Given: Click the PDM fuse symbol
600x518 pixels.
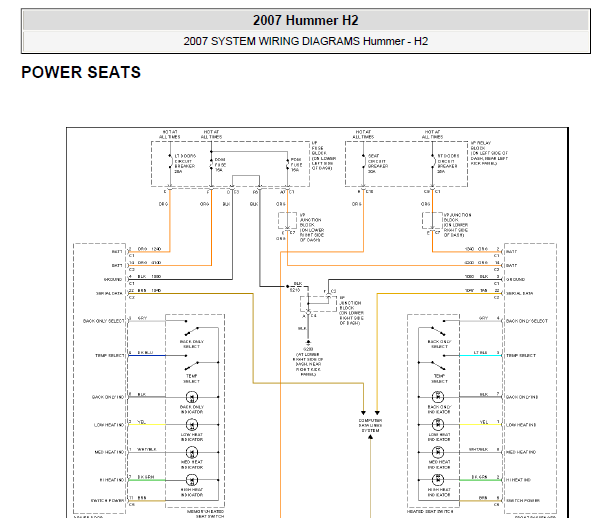Looking at the screenshot, I should coord(287,164).
